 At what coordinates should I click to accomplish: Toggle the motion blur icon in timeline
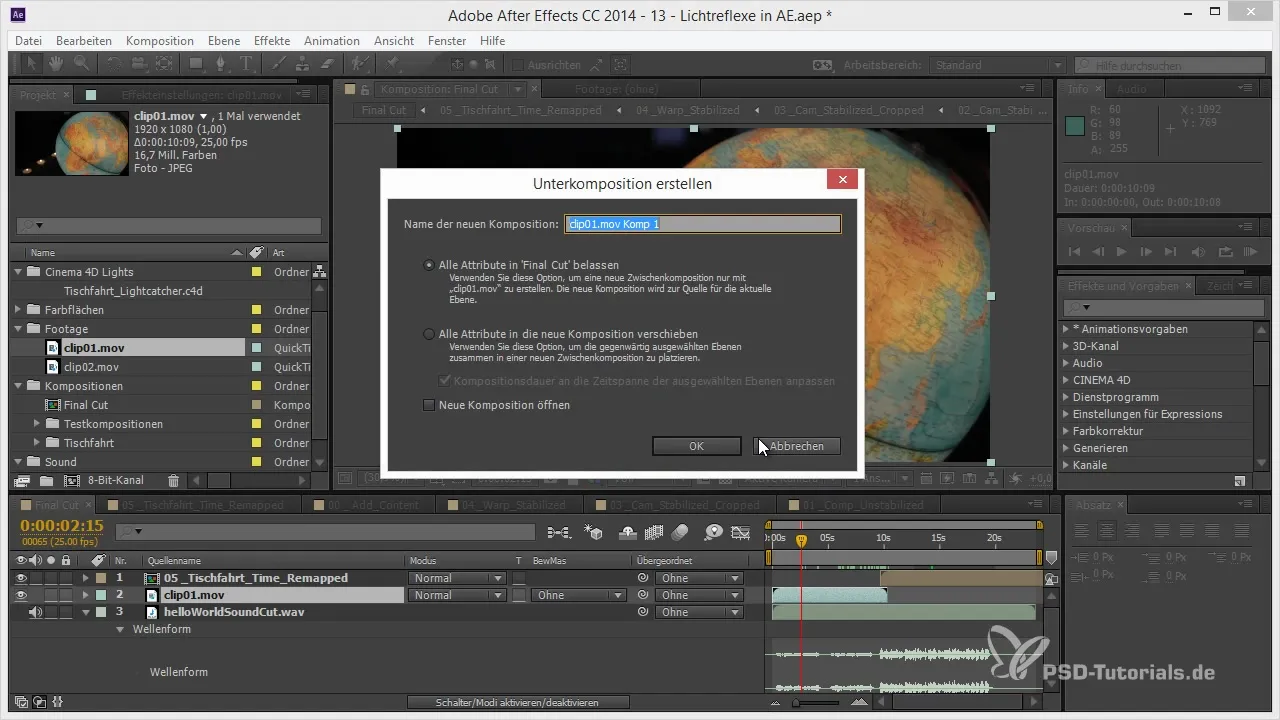pyautogui.click(x=680, y=532)
